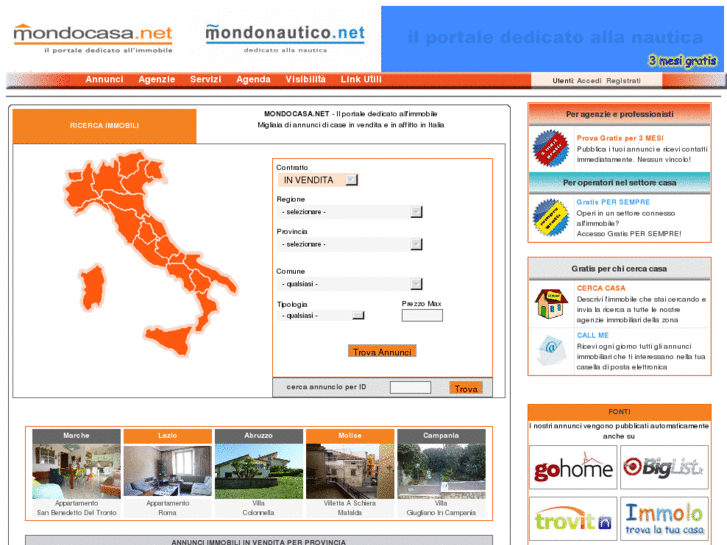
Task: Click the Cerca Casa house icon
Action: tap(551, 304)
